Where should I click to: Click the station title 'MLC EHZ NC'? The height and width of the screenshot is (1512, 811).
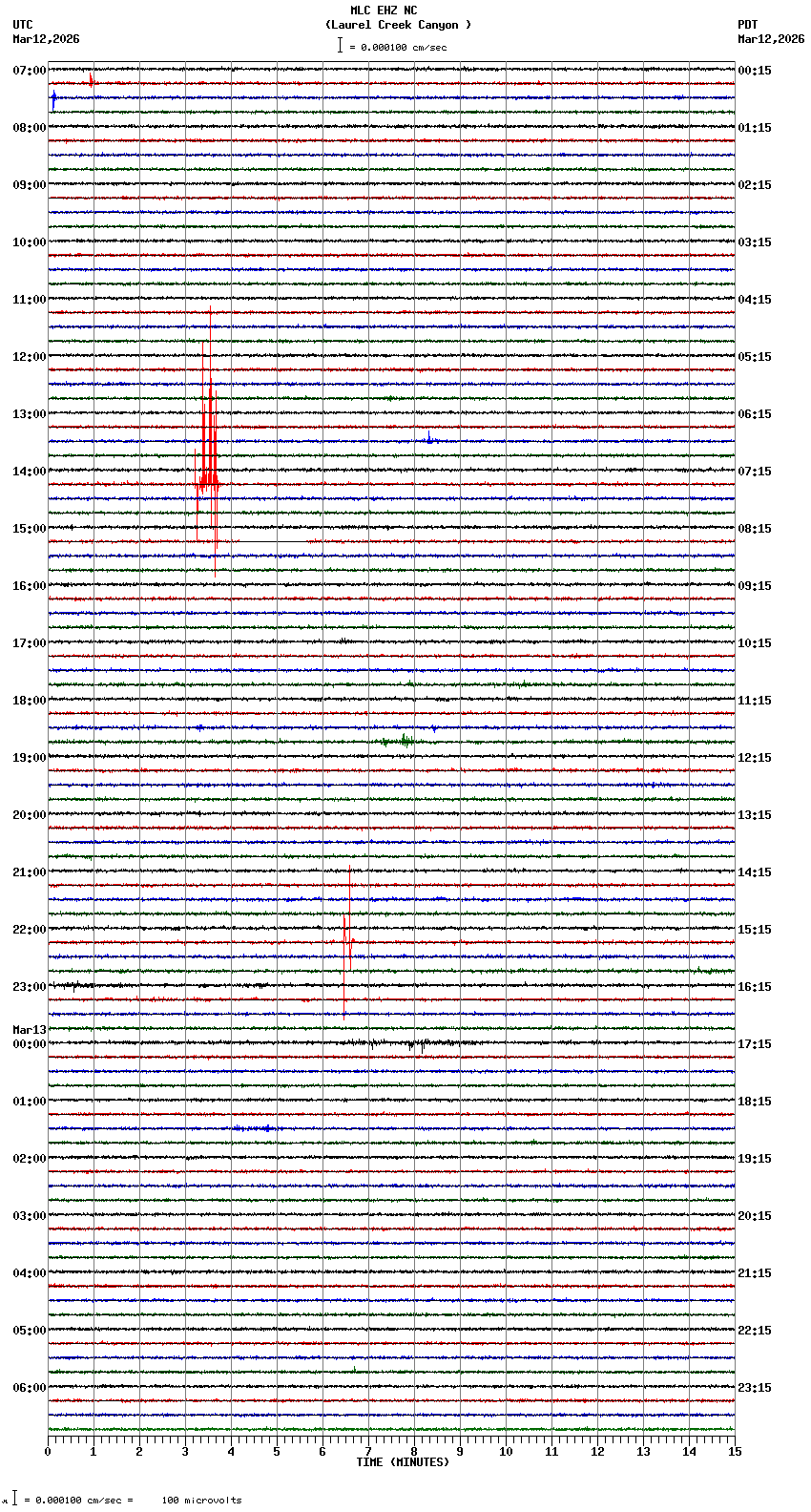pyautogui.click(x=384, y=10)
